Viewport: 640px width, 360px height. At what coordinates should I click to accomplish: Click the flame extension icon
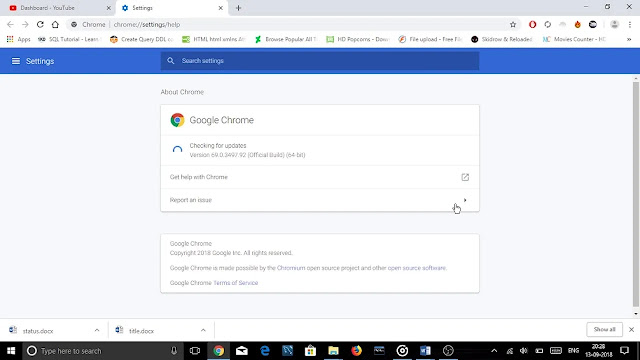(578, 24)
